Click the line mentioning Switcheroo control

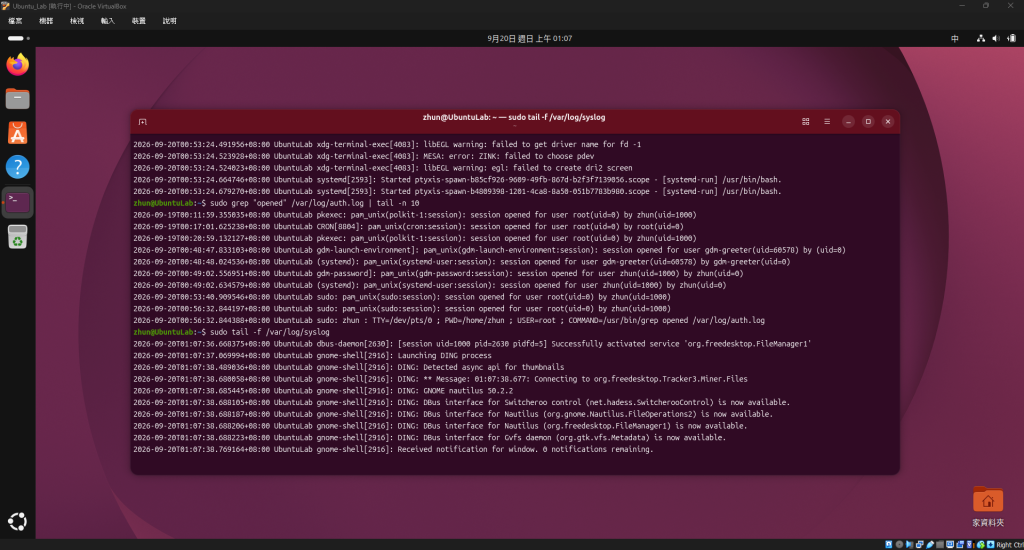coord(461,403)
